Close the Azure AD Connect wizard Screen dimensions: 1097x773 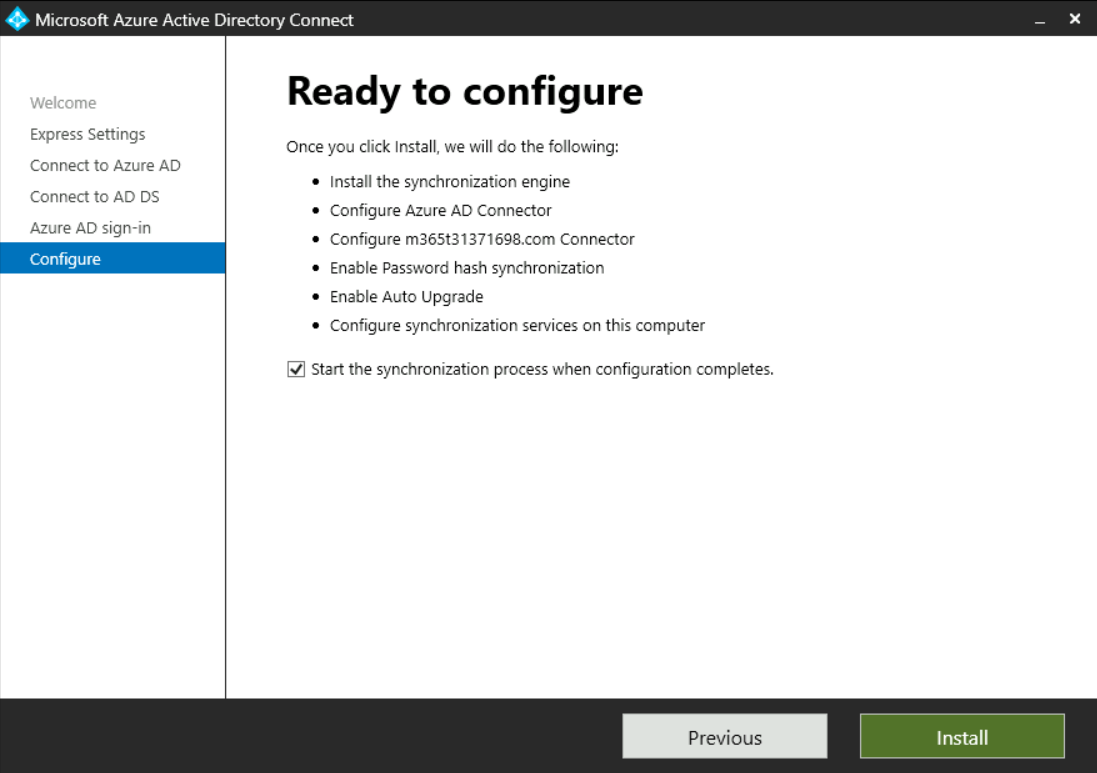click(1075, 19)
